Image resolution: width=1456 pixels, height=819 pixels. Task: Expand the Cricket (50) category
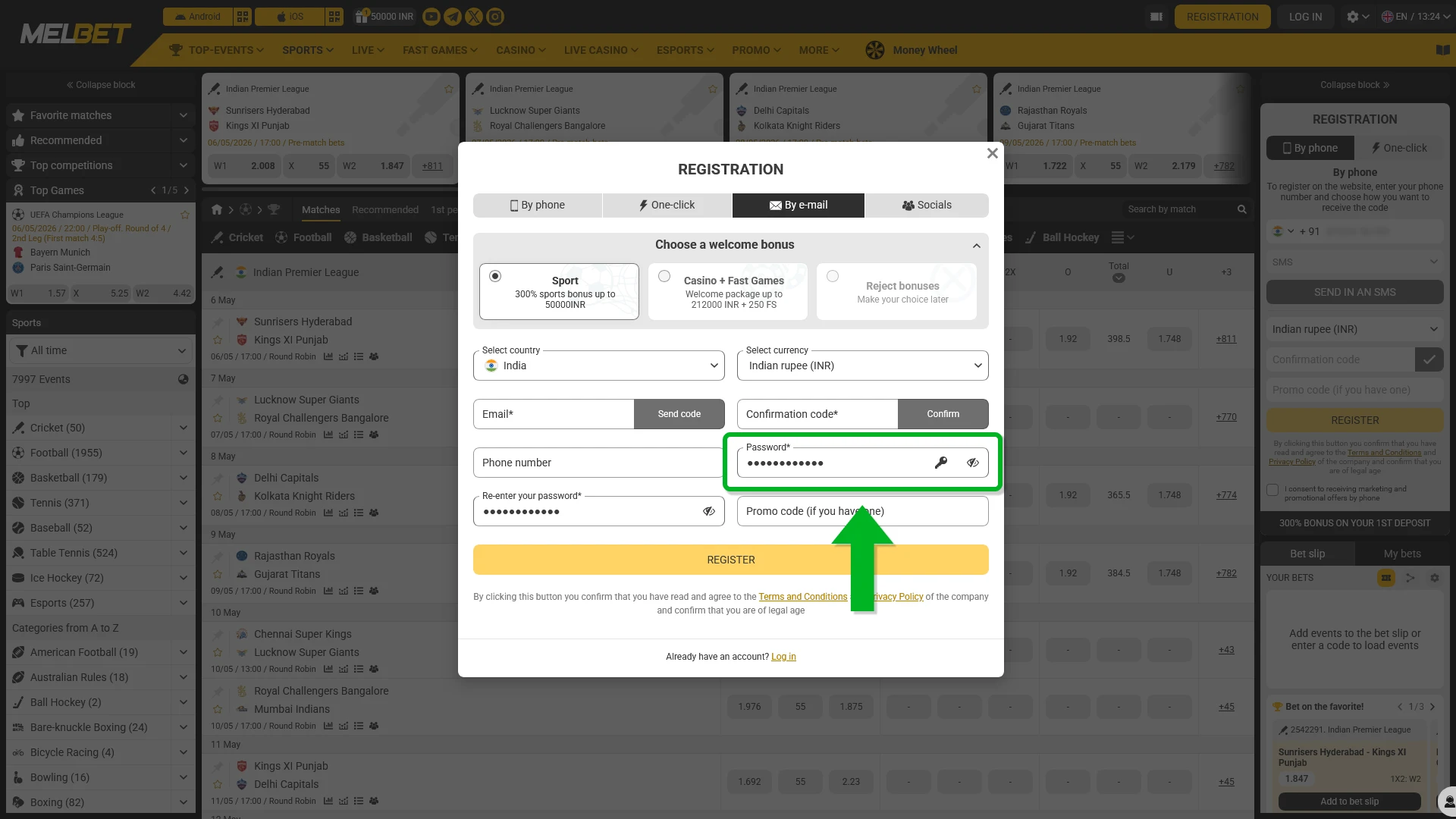click(184, 428)
